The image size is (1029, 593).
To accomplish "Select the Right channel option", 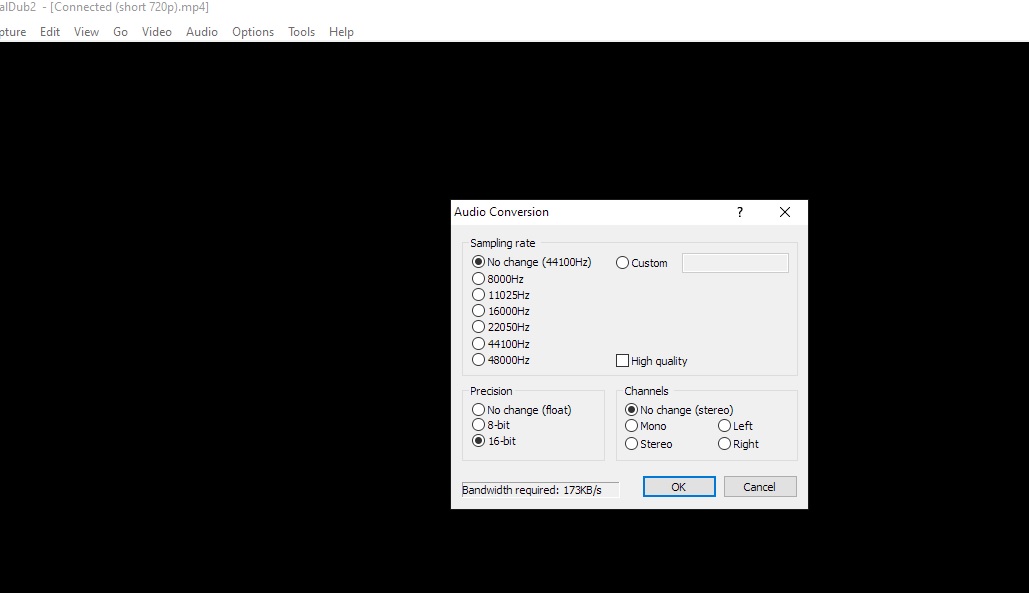I will 738,444.
